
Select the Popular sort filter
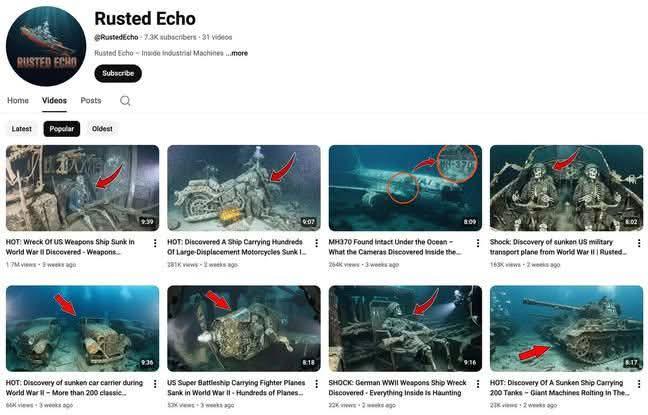[62, 129]
